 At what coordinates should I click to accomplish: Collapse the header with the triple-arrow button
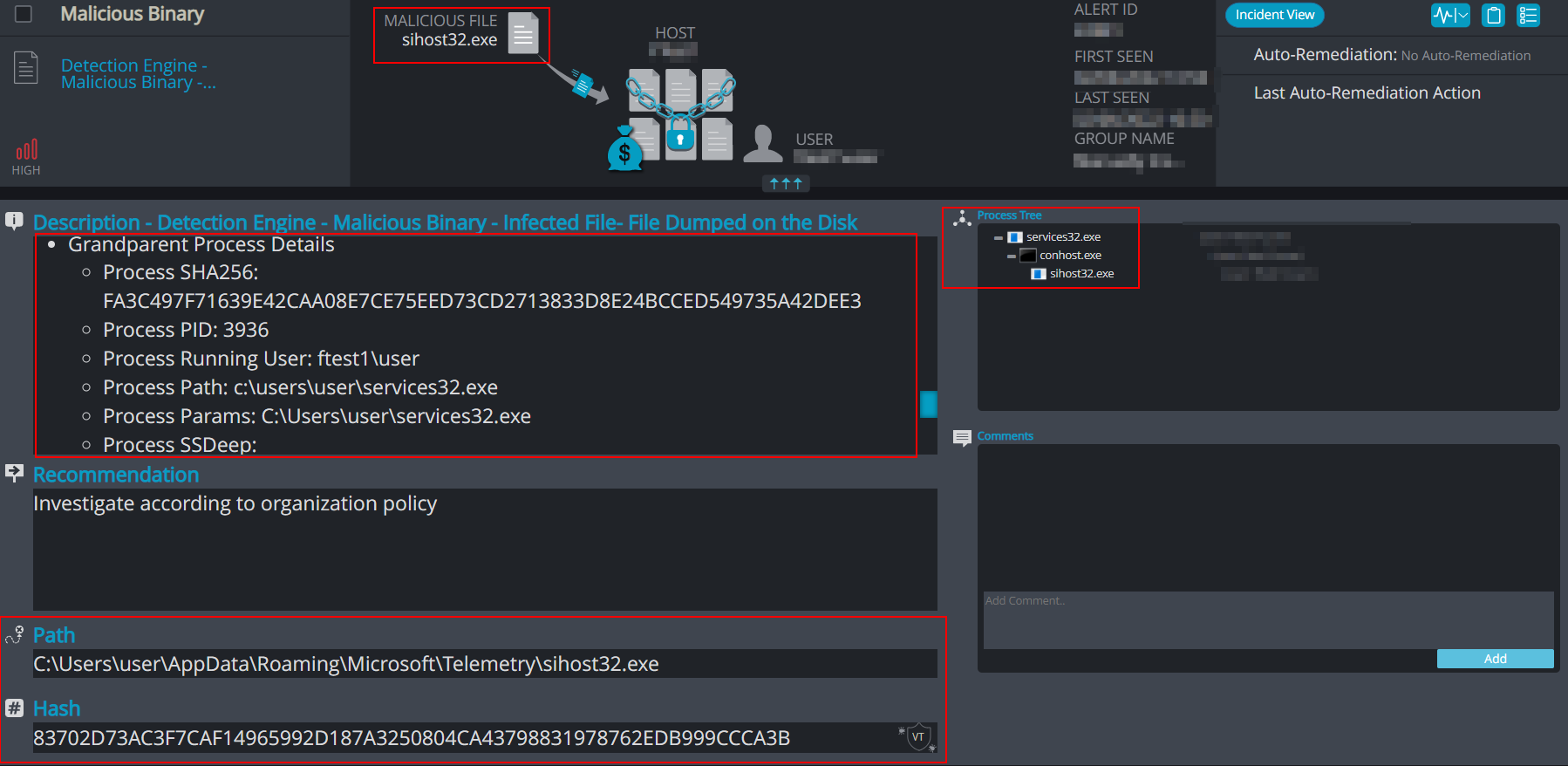786,183
